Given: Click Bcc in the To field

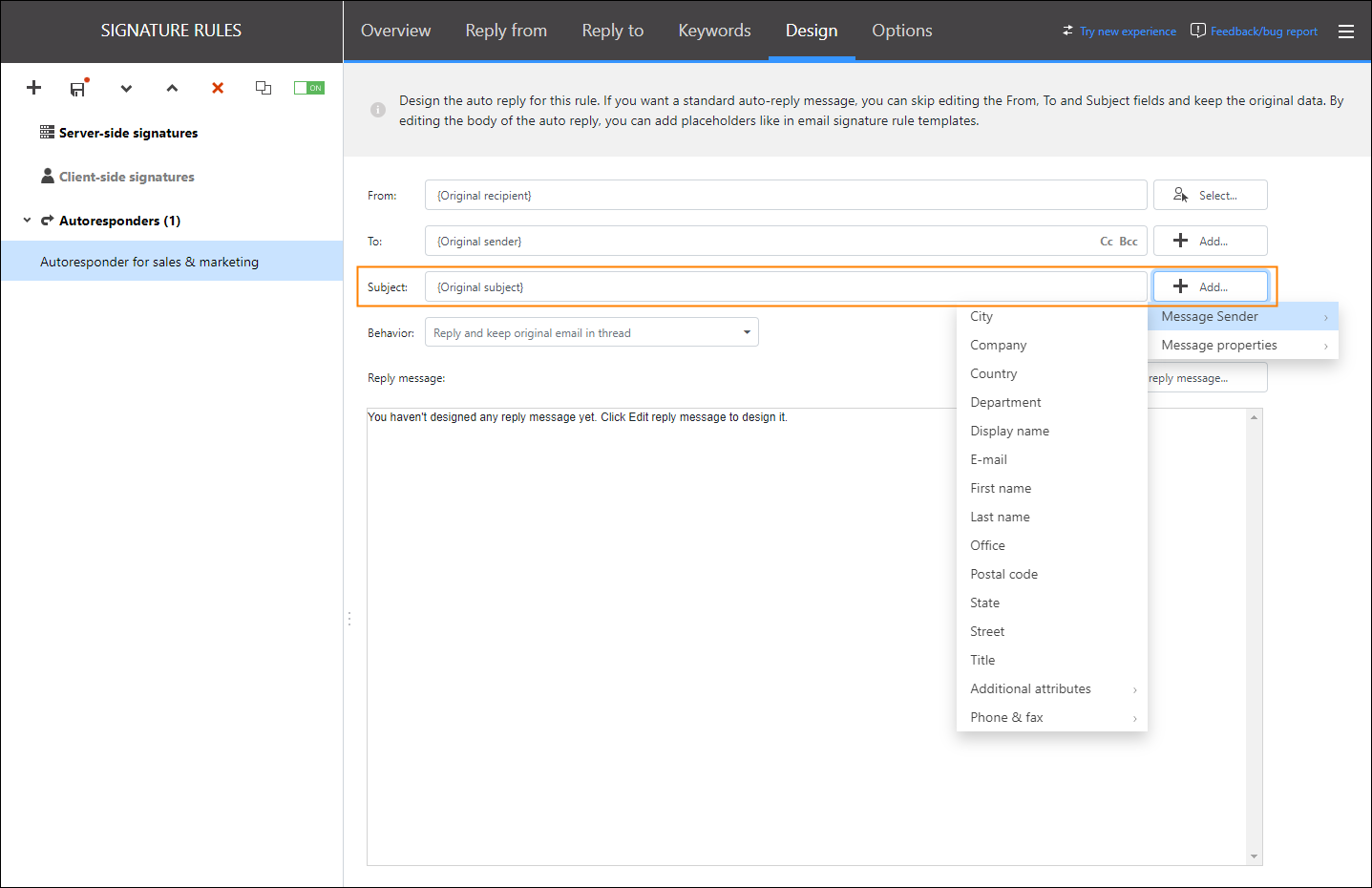Looking at the screenshot, I should 1129,241.
